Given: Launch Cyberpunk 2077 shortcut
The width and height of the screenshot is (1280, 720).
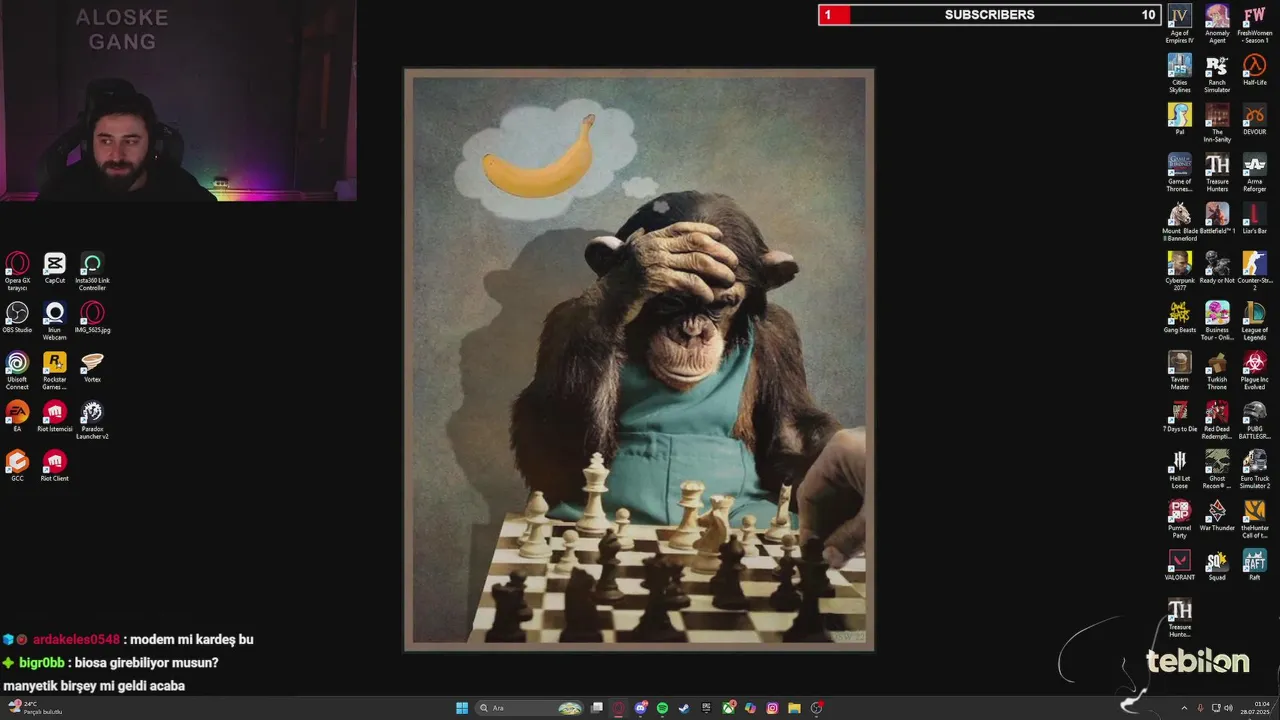Looking at the screenshot, I should pos(1180,271).
